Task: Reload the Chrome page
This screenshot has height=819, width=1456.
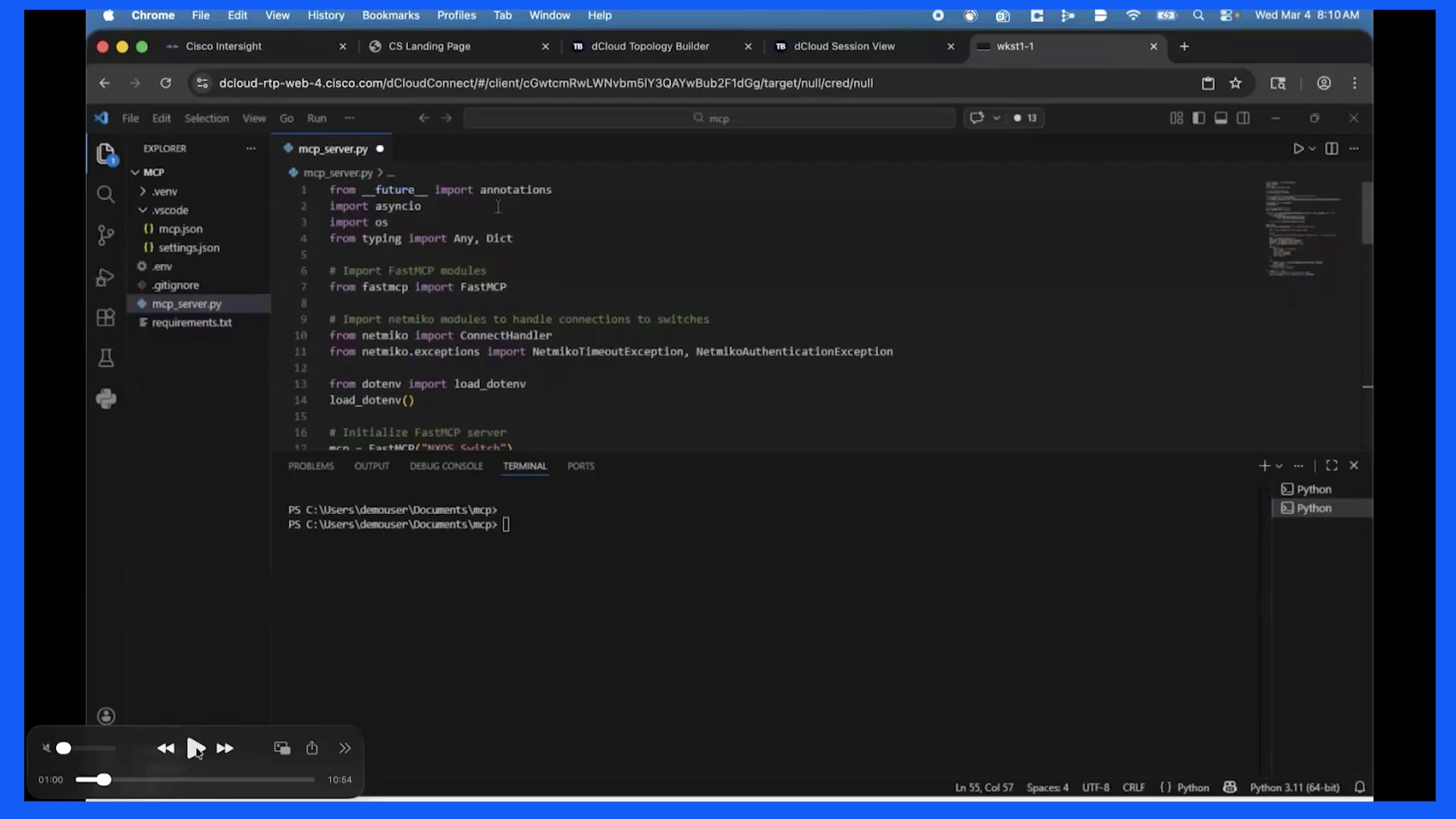Action: pyautogui.click(x=165, y=83)
